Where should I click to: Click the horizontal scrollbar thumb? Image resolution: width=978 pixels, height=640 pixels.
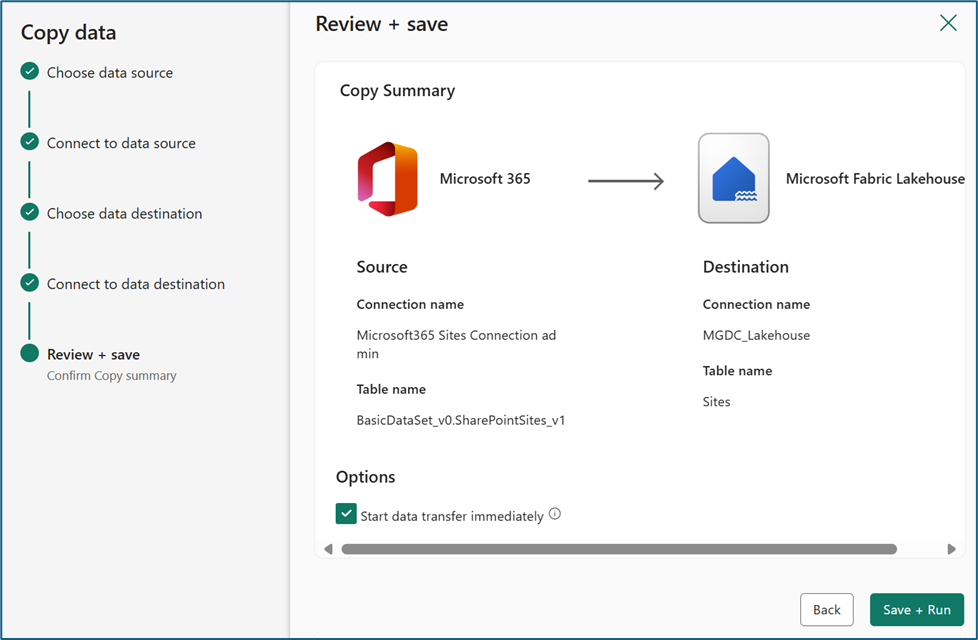[x=619, y=549]
